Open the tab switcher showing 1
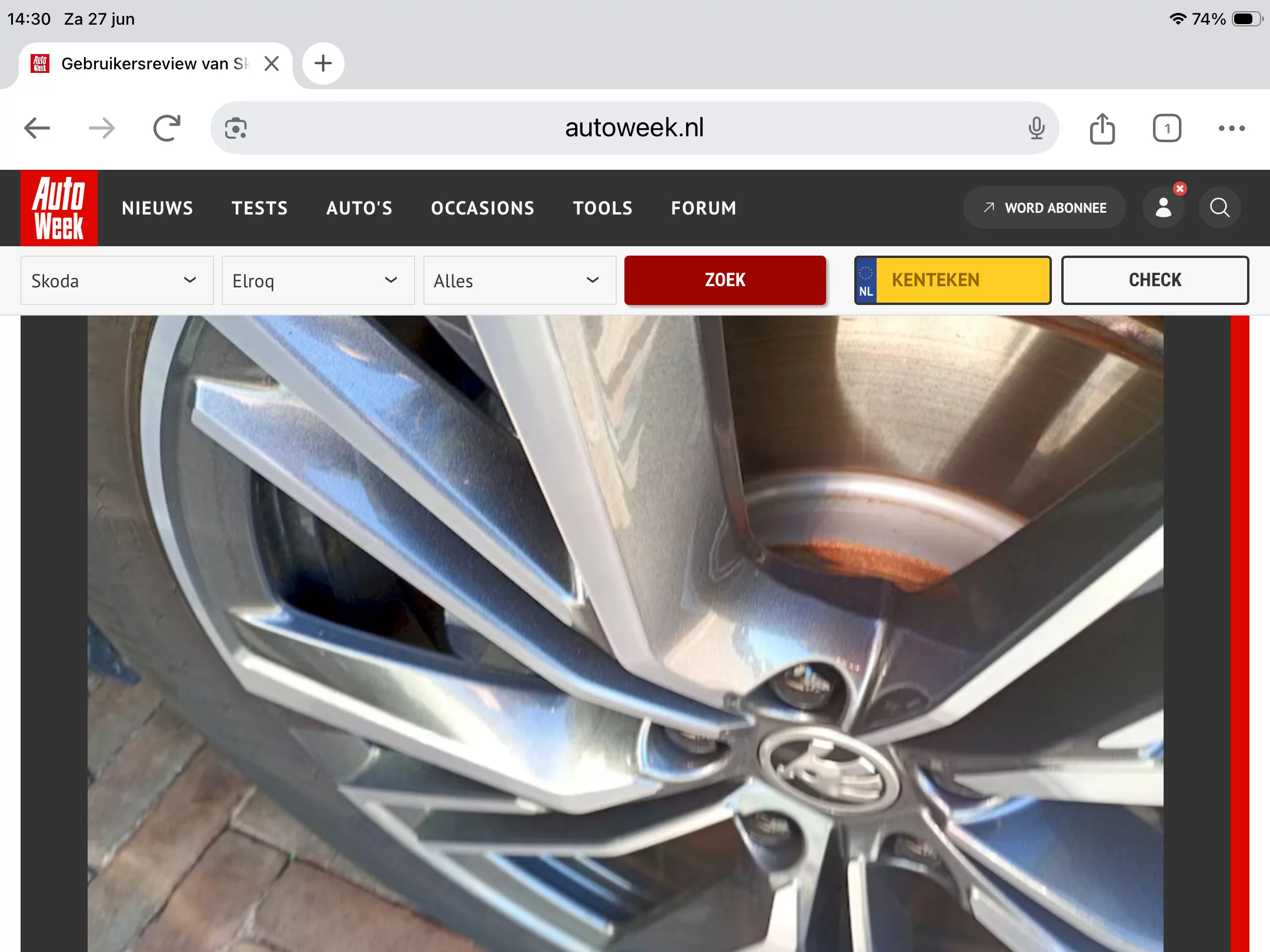Screen dimensions: 1270x952 (1167, 128)
